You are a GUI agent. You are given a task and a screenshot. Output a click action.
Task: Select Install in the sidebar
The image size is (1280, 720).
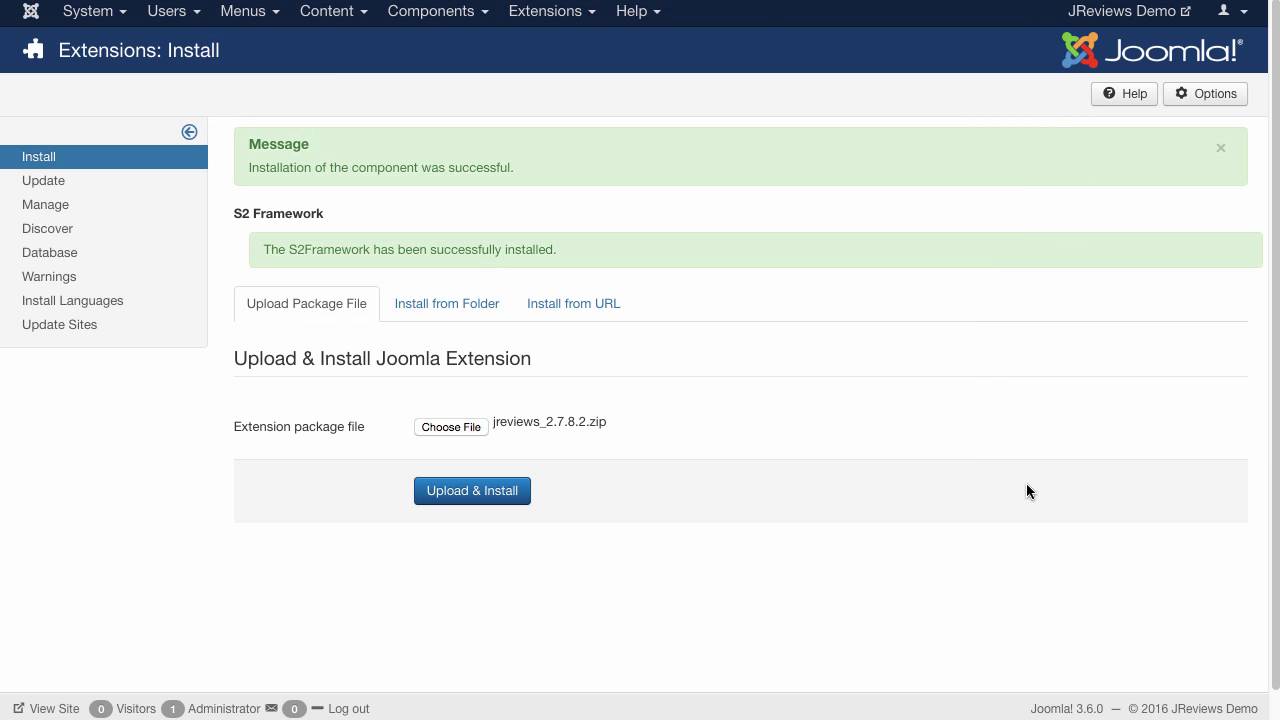[104, 157]
